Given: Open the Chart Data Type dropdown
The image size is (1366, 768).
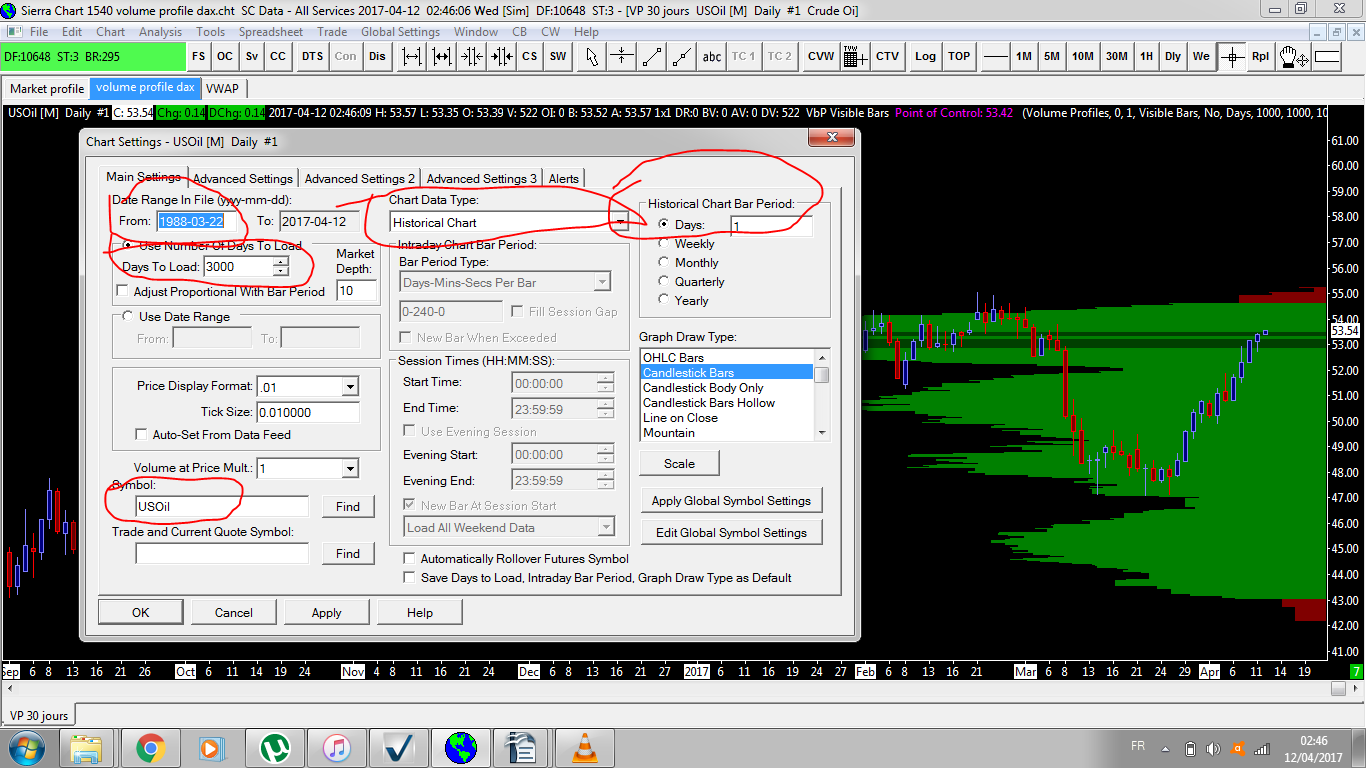Looking at the screenshot, I should tap(620, 222).
